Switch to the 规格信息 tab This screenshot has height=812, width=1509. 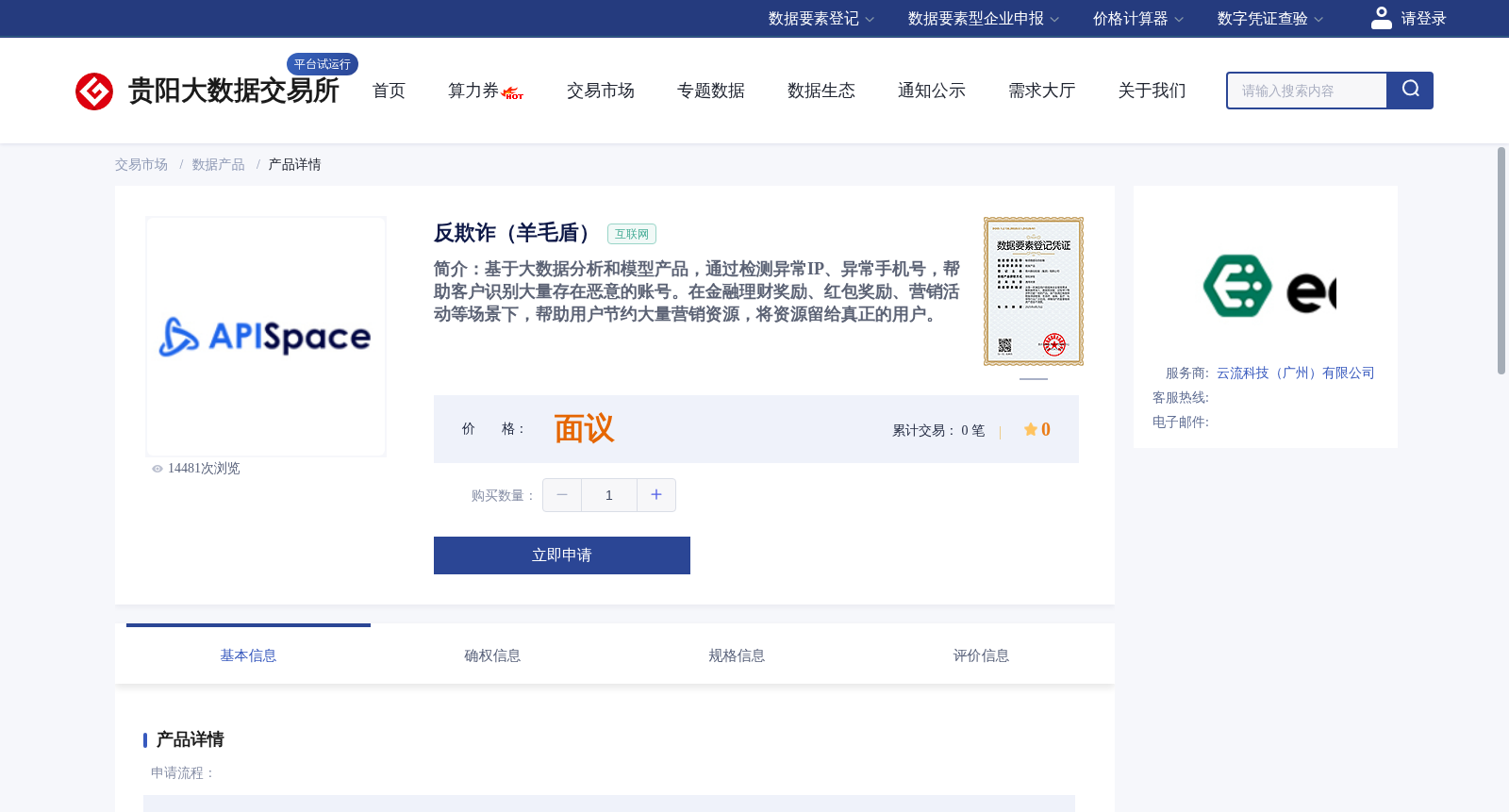(x=737, y=655)
